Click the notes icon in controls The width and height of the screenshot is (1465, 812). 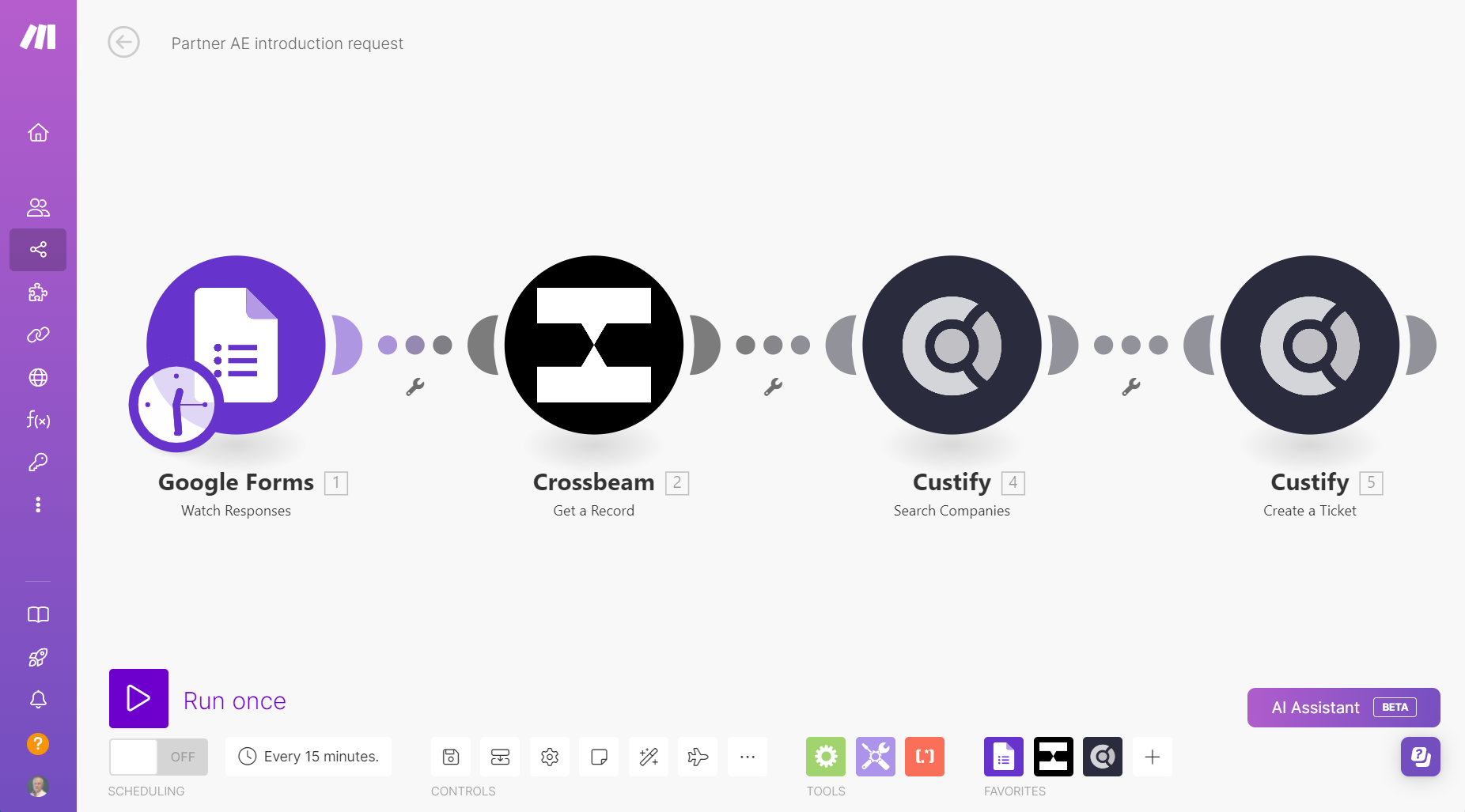coord(599,757)
